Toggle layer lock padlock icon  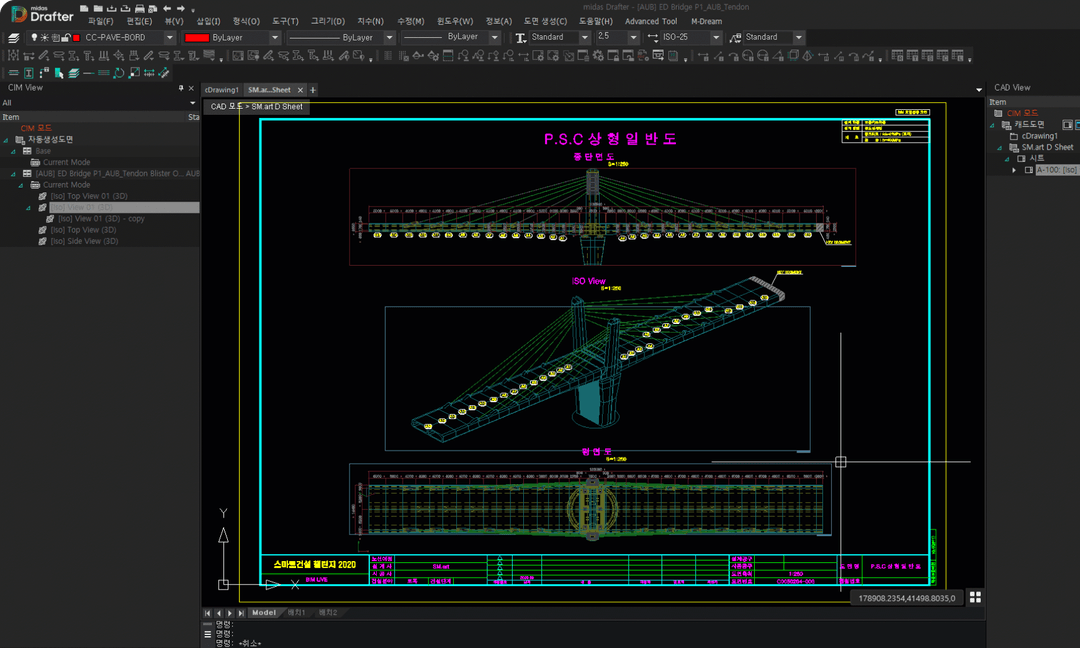65,38
